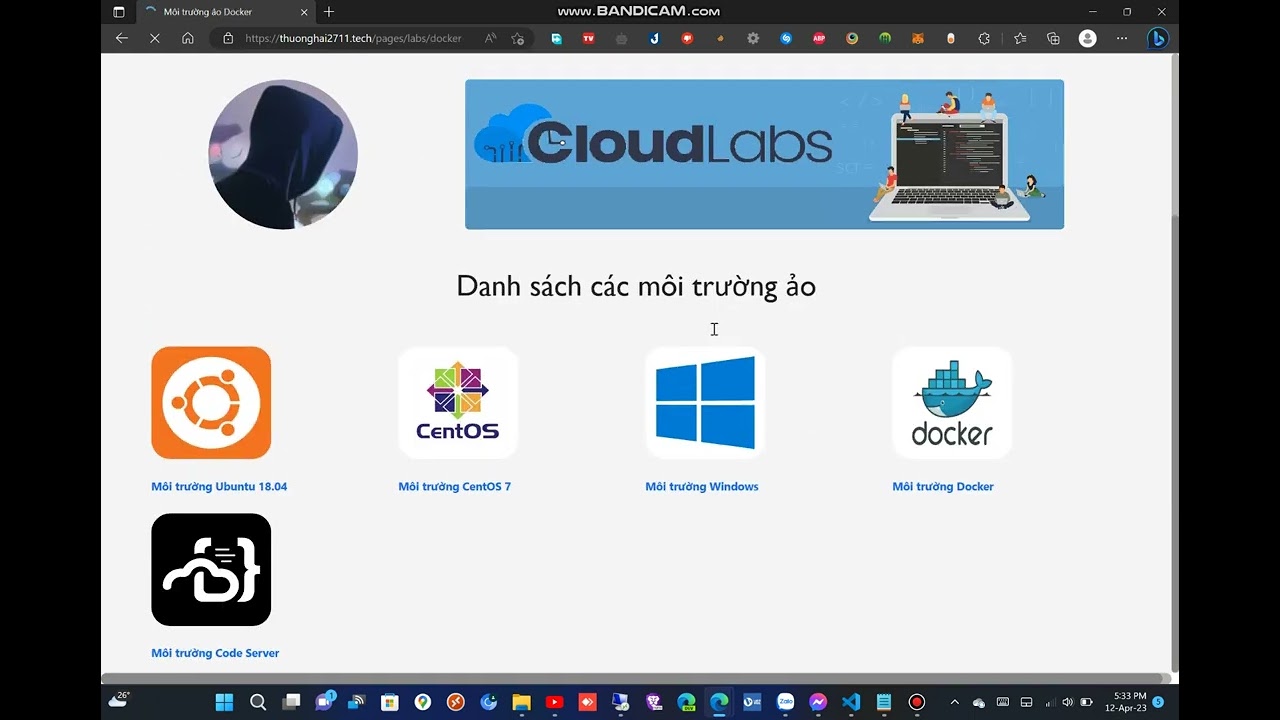Viewport: 1280px width, 720px height.
Task: Show hidden system tray icons chevron
Action: coord(954,702)
